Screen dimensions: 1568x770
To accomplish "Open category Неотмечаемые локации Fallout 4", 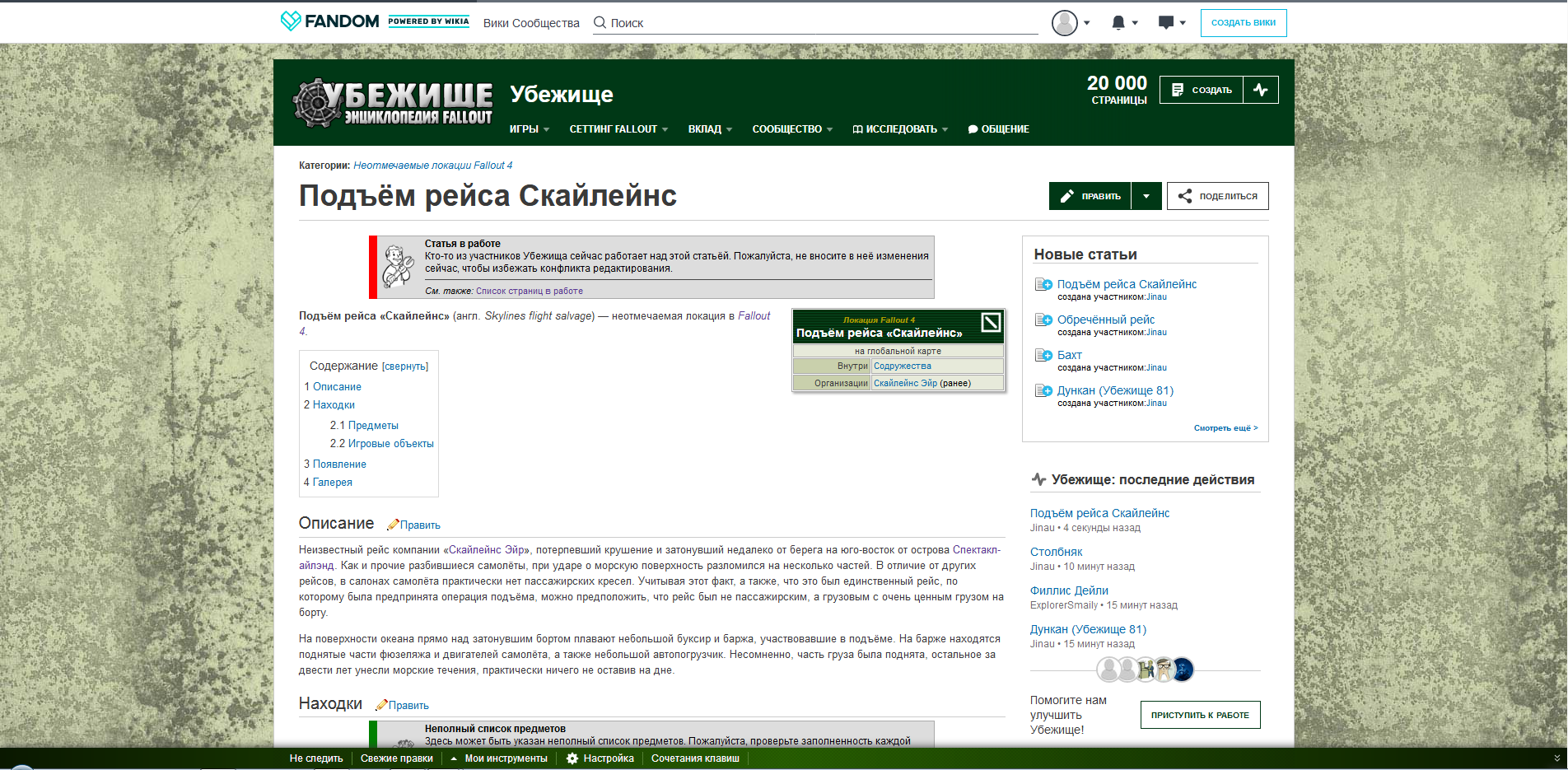I will 432,166.
